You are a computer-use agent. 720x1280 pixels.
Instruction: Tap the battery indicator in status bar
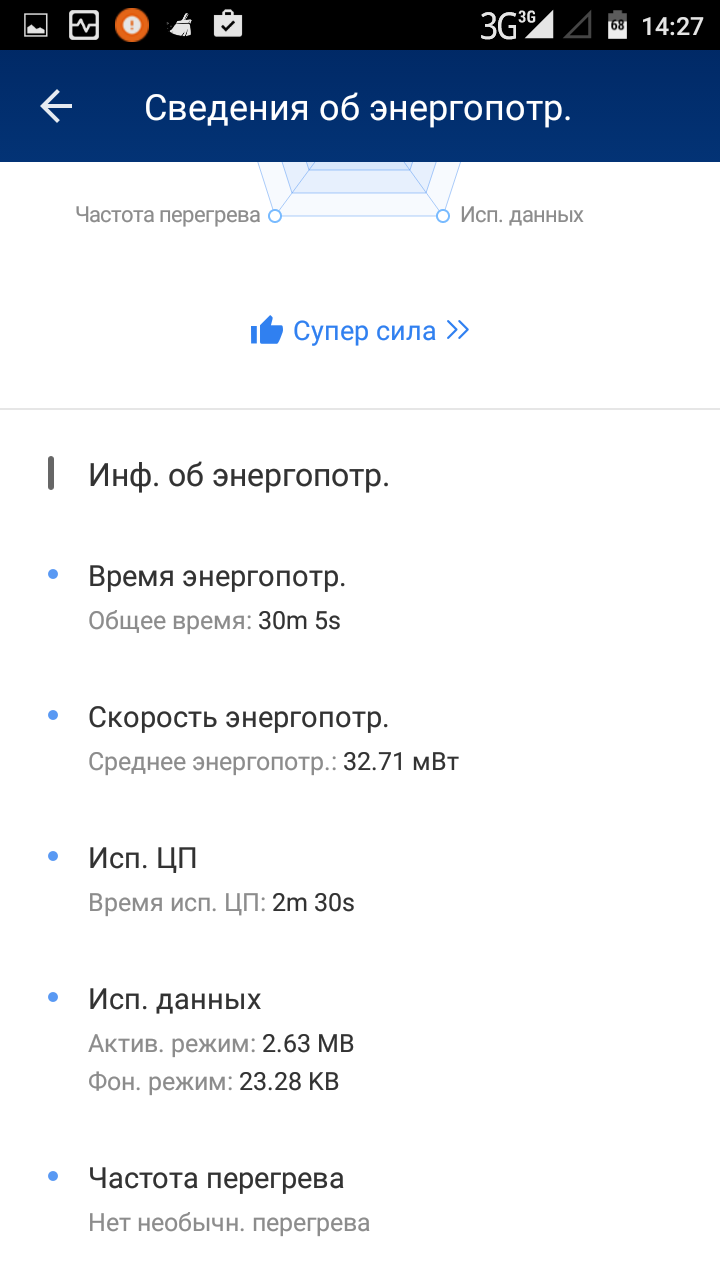(617, 25)
